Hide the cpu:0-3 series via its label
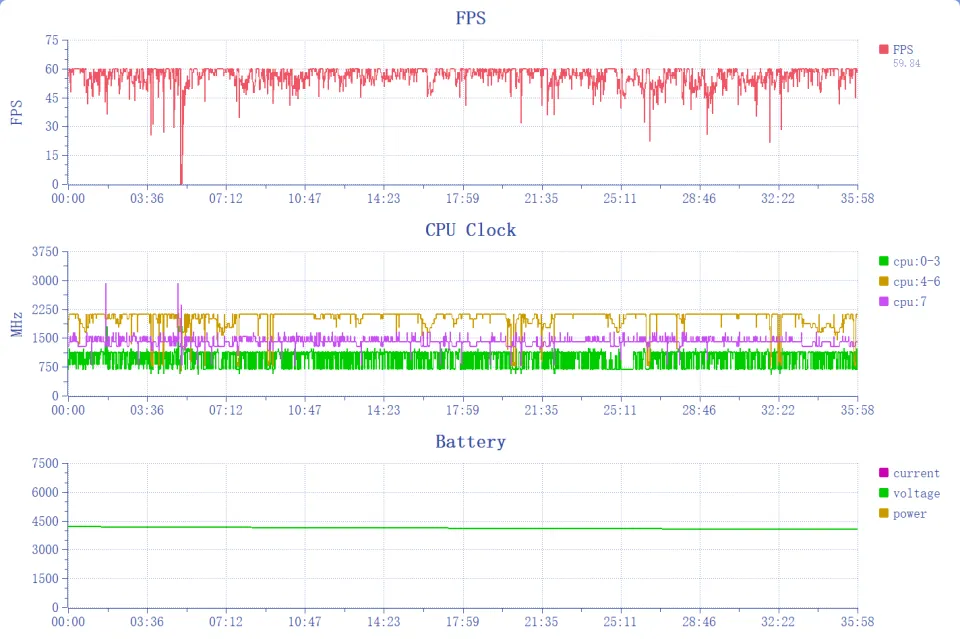 916,261
